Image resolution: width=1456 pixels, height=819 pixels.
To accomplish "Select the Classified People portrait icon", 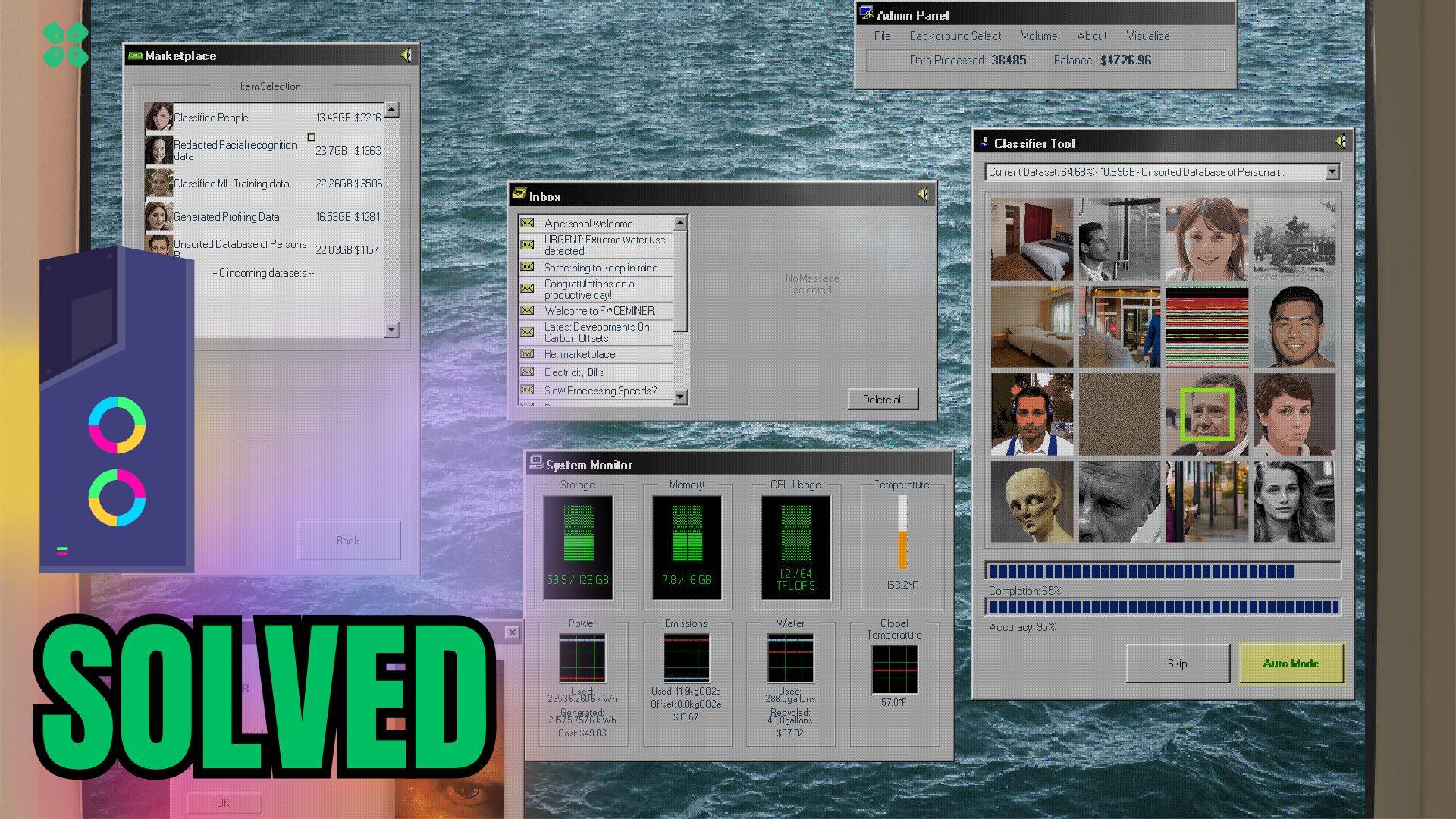I will pos(158,118).
